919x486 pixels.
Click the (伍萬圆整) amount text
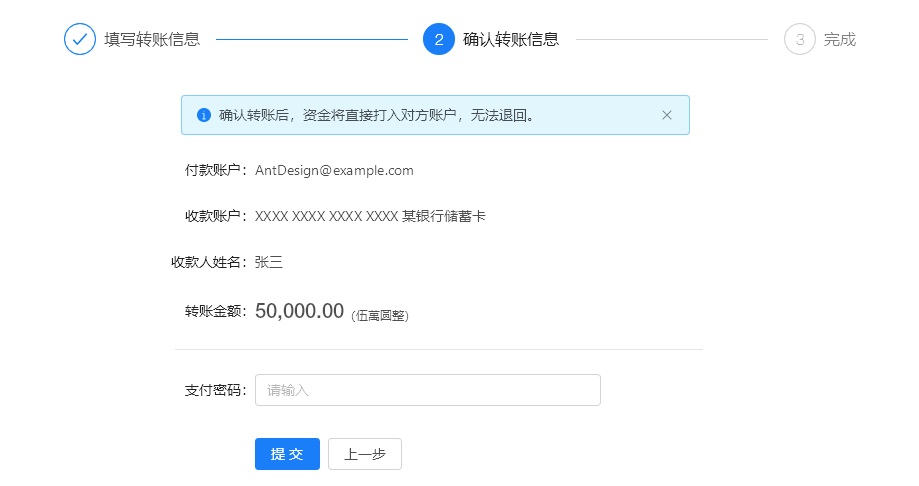380,316
